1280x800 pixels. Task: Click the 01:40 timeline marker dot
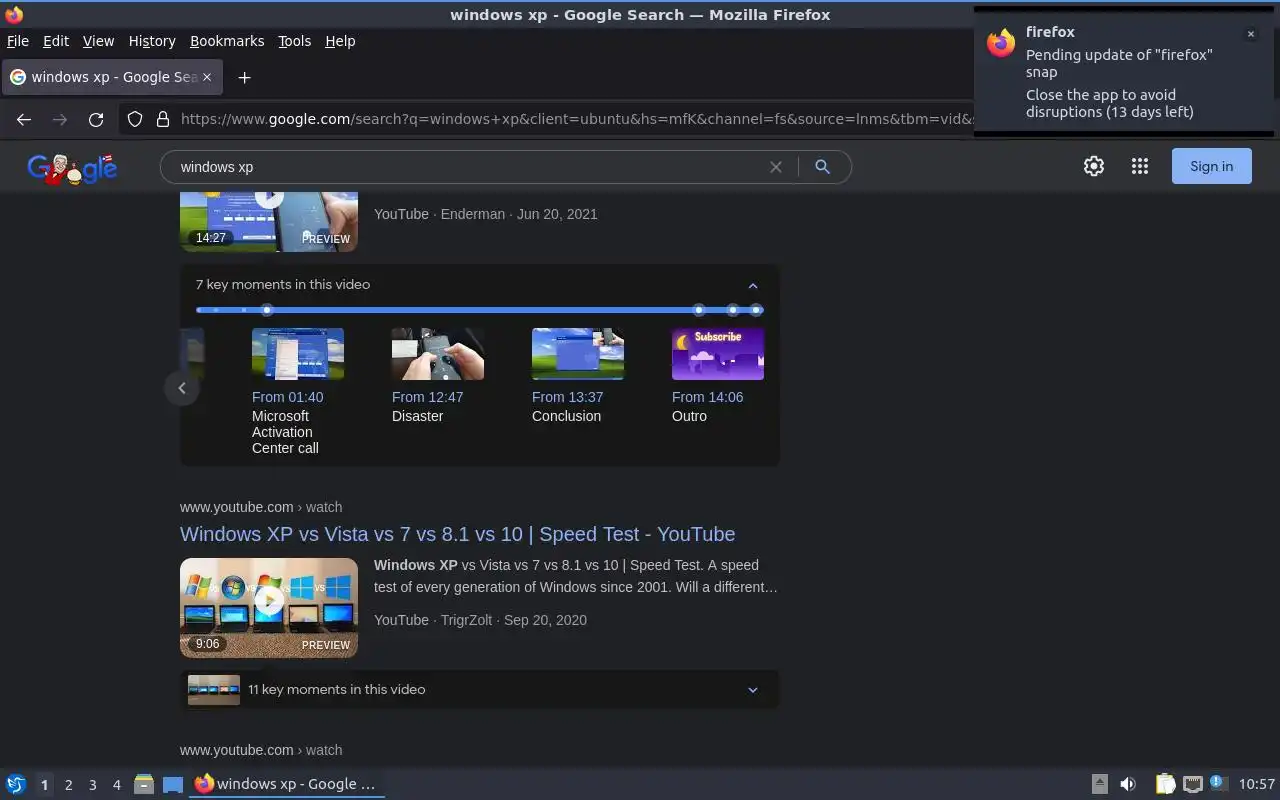tap(267, 310)
